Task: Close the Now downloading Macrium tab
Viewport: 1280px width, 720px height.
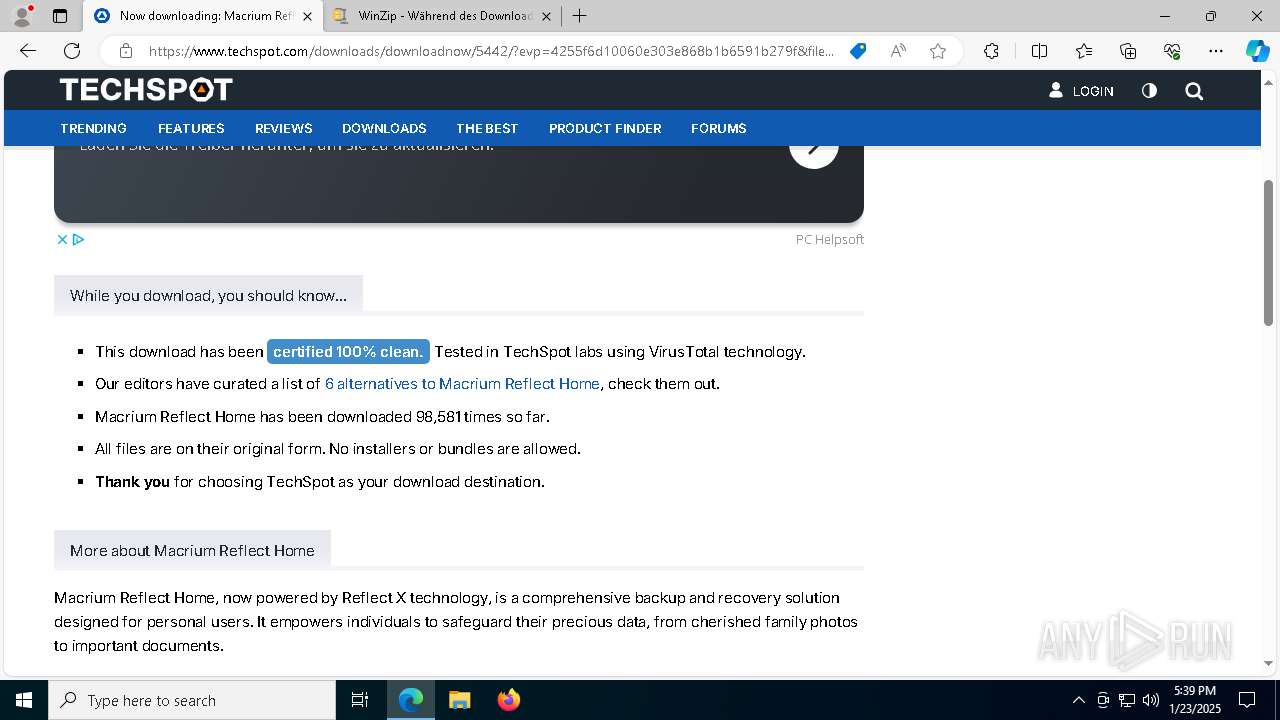Action: pos(307,16)
